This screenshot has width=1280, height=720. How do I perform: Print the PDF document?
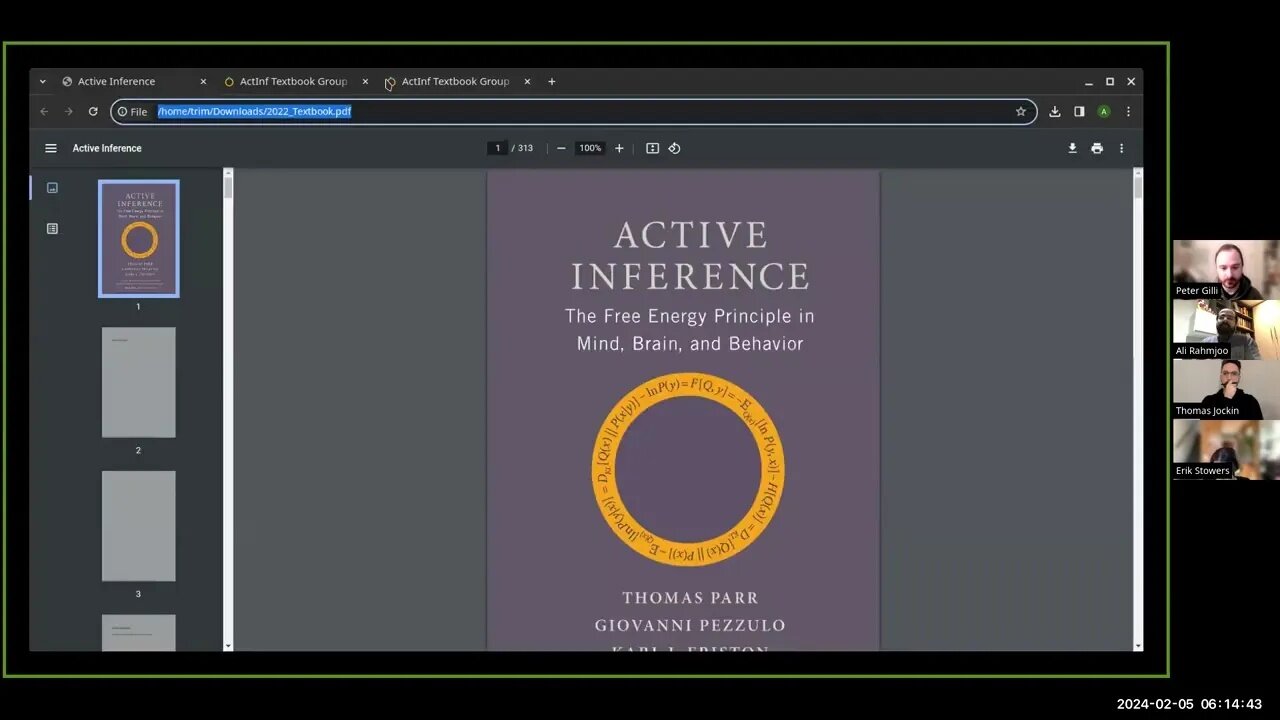[1097, 148]
